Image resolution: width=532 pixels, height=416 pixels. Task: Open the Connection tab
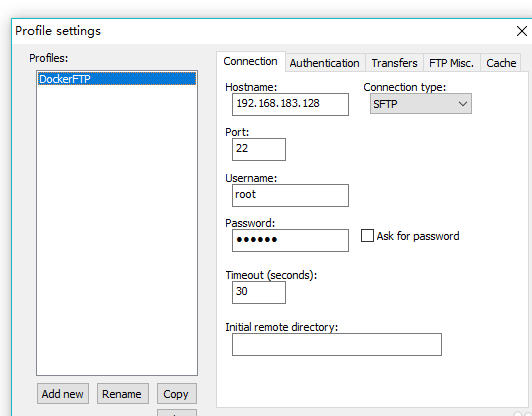tap(250, 61)
